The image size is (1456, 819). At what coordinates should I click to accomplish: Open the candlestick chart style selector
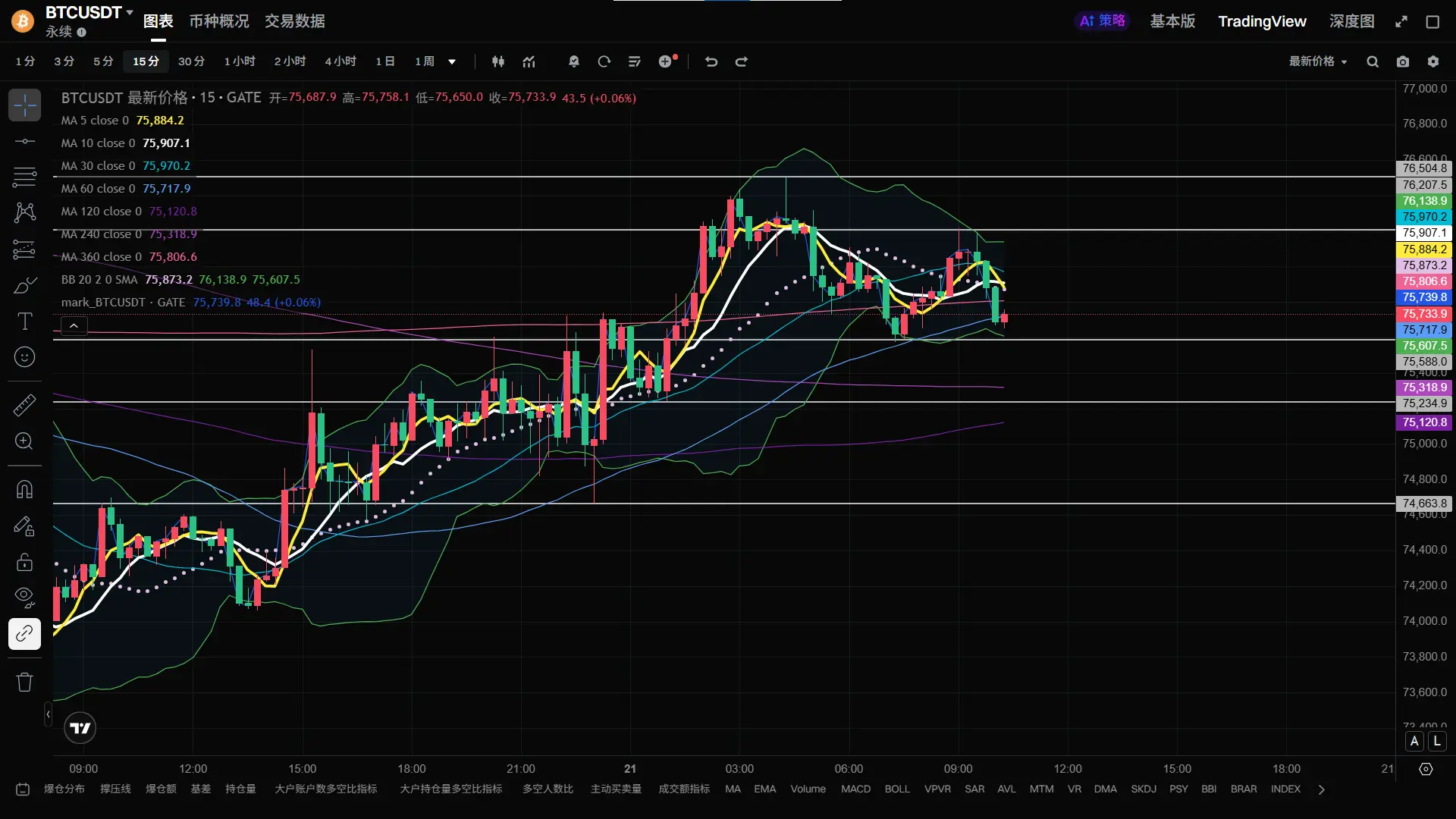(x=498, y=61)
